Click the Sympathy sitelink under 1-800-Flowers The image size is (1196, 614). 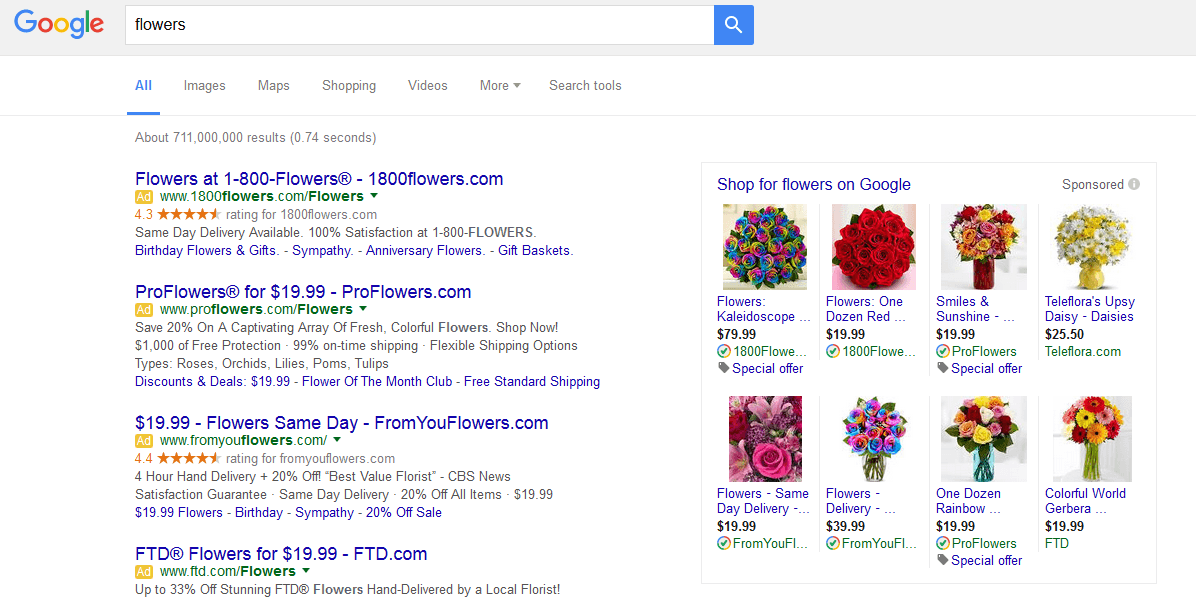323,251
